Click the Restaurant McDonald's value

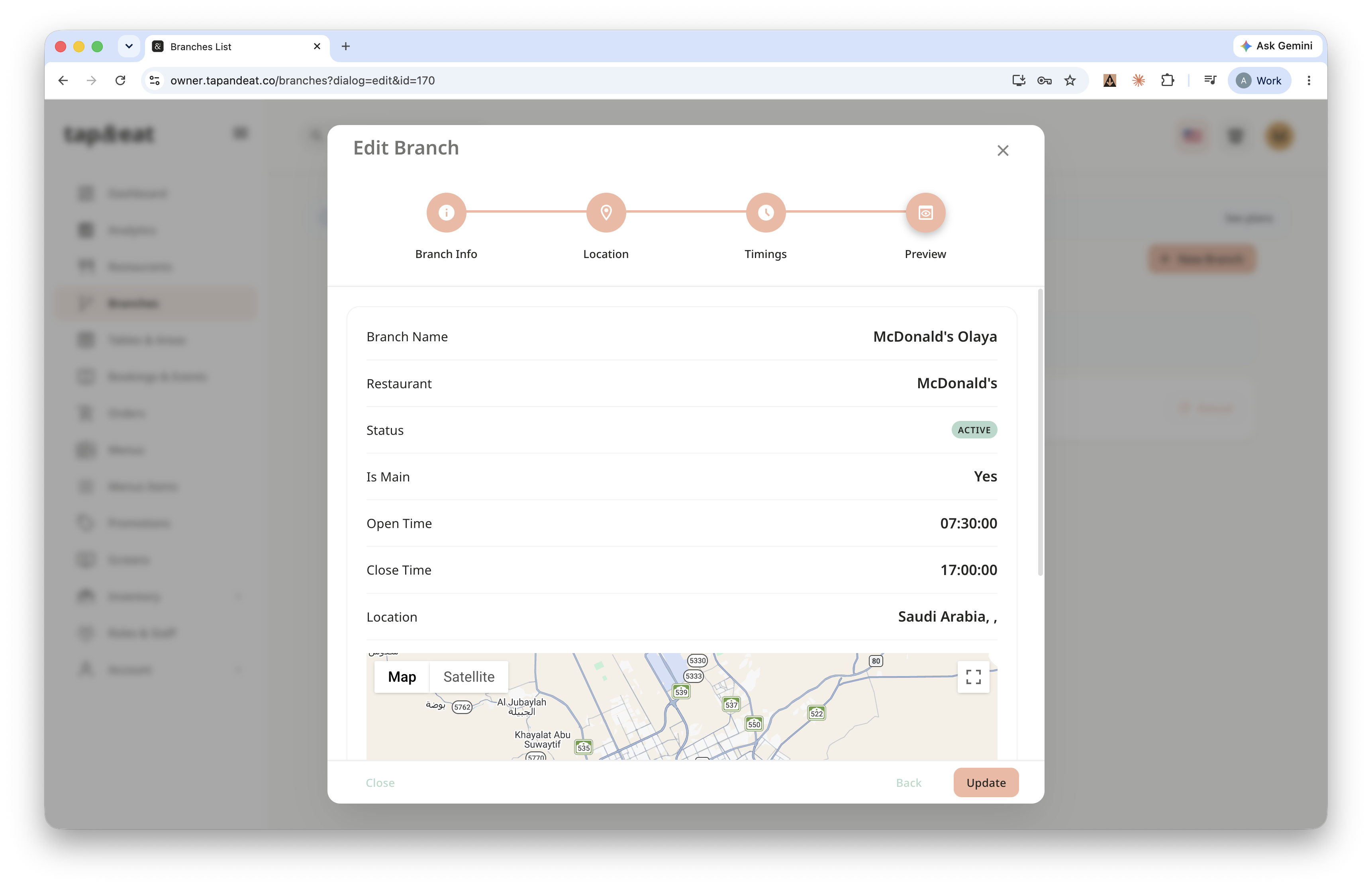tap(956, 383)
